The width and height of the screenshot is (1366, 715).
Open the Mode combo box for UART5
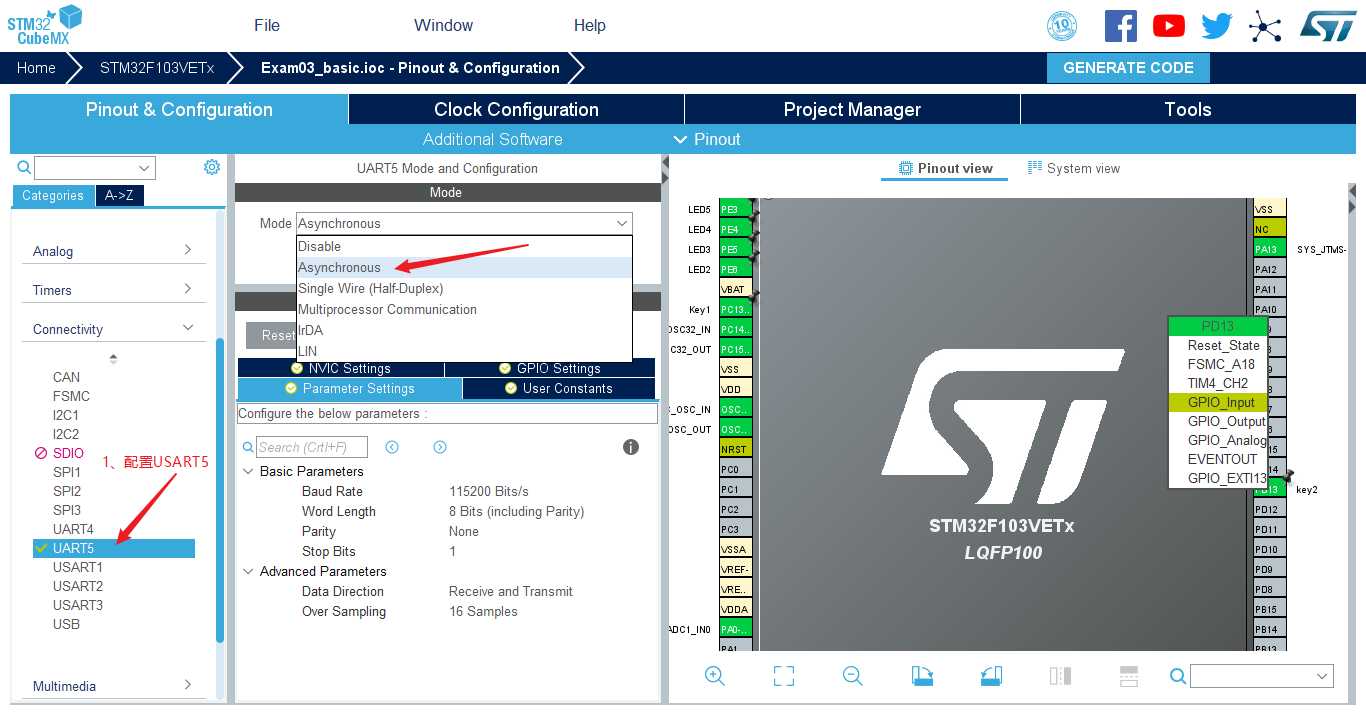pos(465,223)
